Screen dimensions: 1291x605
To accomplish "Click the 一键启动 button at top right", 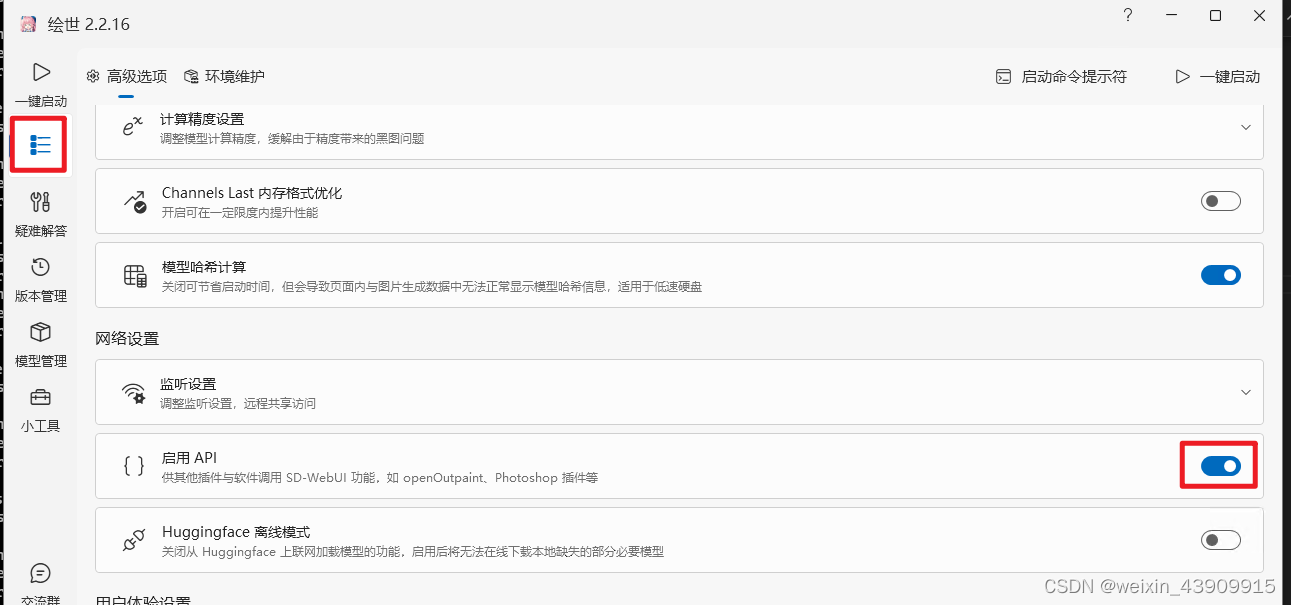I will 1217,76.
